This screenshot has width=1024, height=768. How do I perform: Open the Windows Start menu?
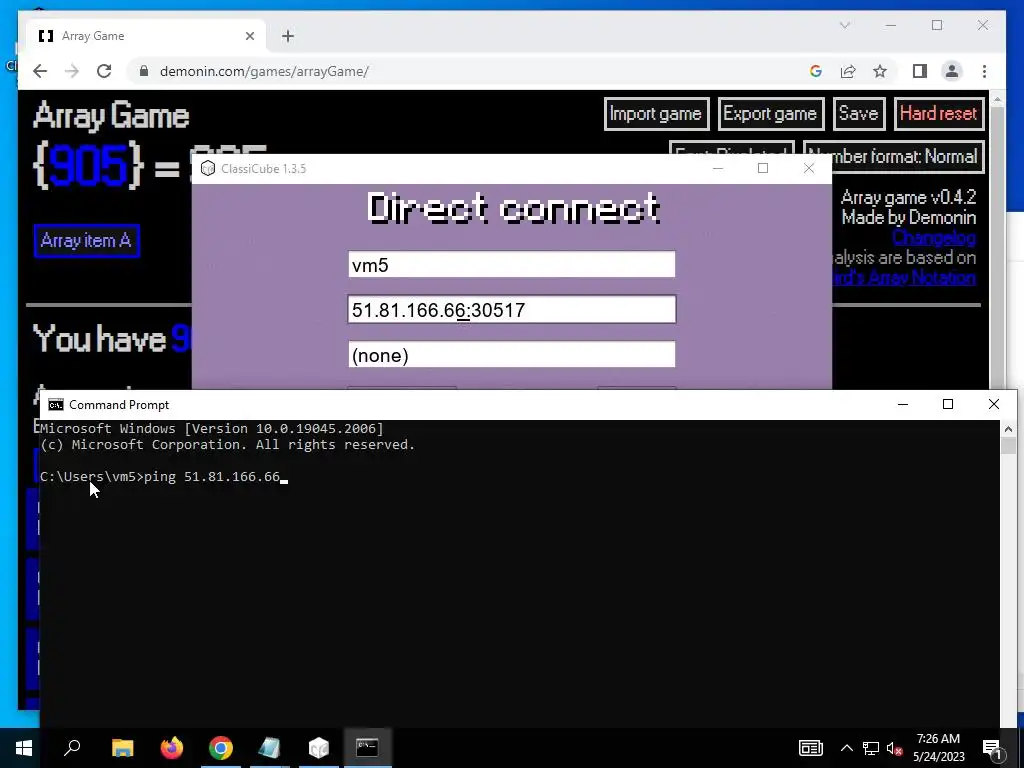(24, 748)
